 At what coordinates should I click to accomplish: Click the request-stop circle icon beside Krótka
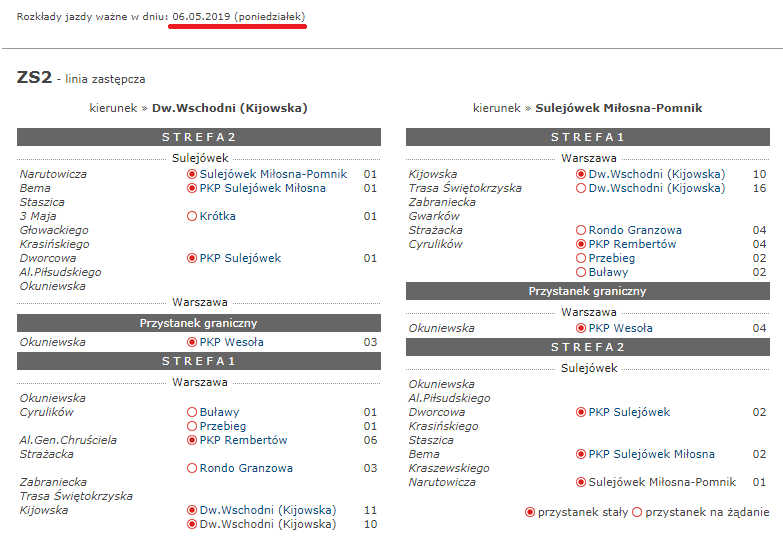(192, 216)
